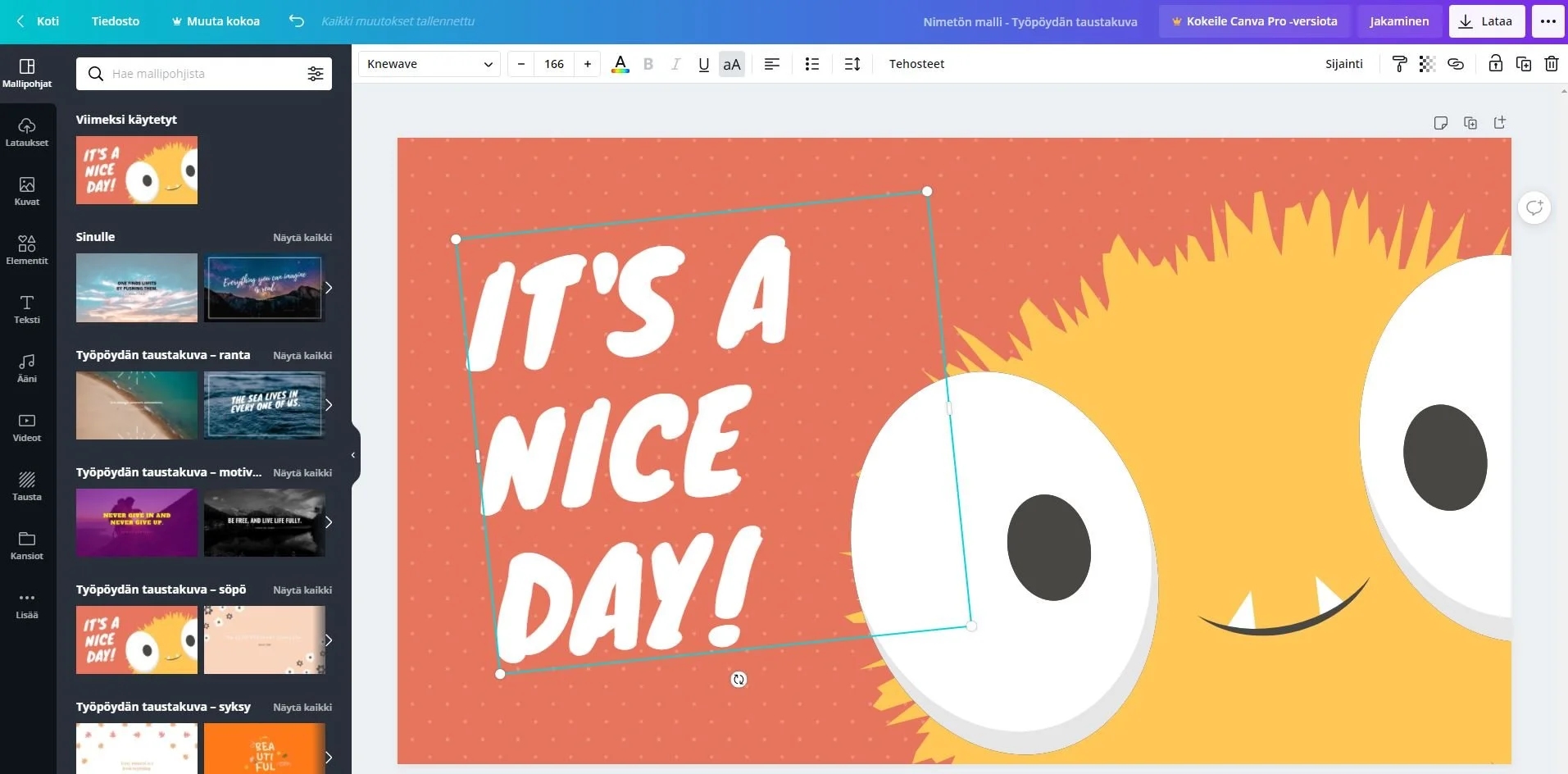Add page notes icon above canvas
This screenshot has width=1568, height=774.
tap(1440, 123)
